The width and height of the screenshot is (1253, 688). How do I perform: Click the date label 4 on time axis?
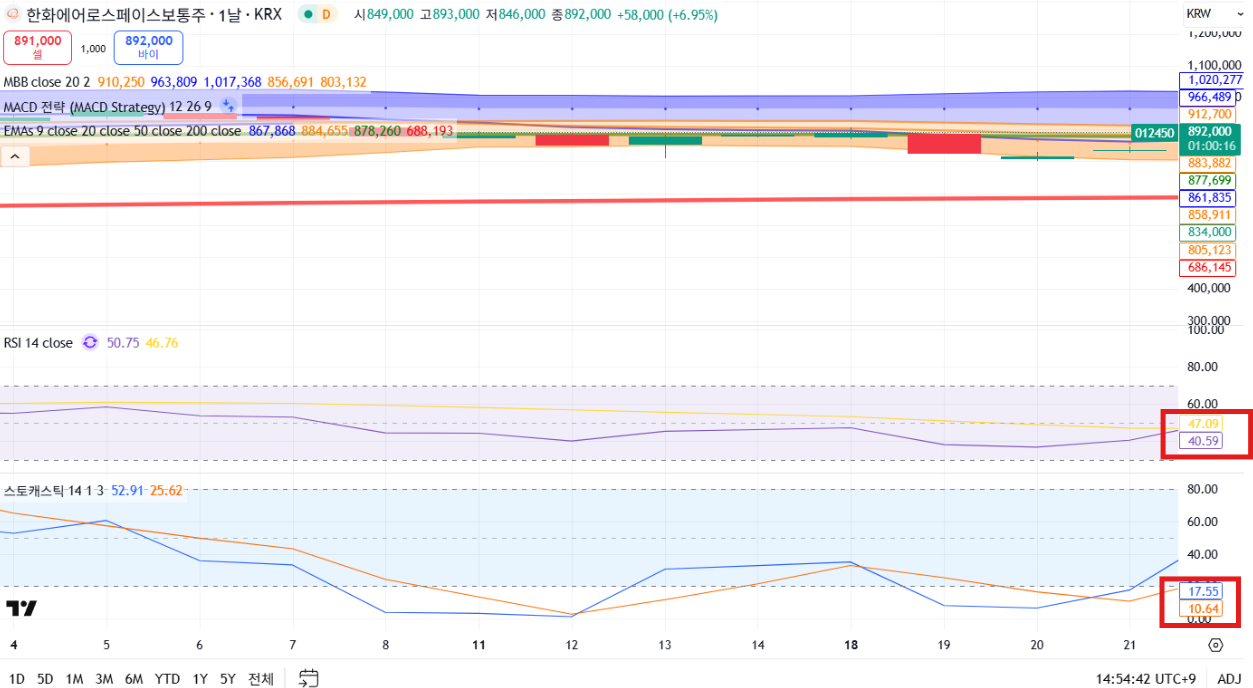[13, 645]
